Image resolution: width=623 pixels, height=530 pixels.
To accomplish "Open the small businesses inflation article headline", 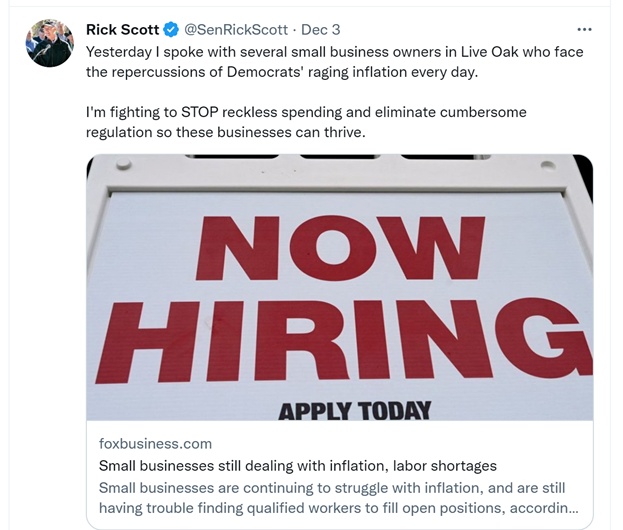I will point(297,466).
